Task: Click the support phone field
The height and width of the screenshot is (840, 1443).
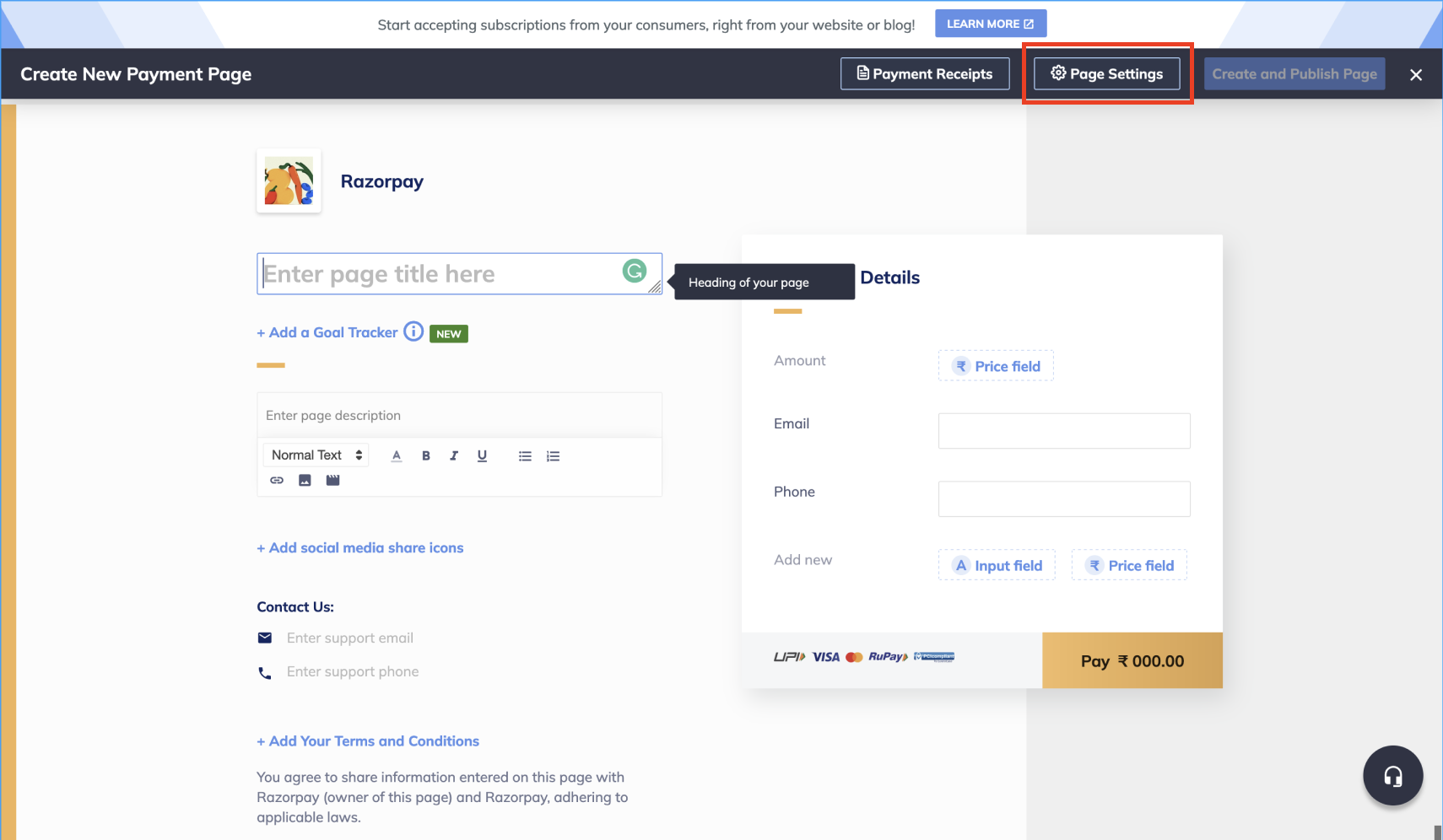Action: pos(353,672)
